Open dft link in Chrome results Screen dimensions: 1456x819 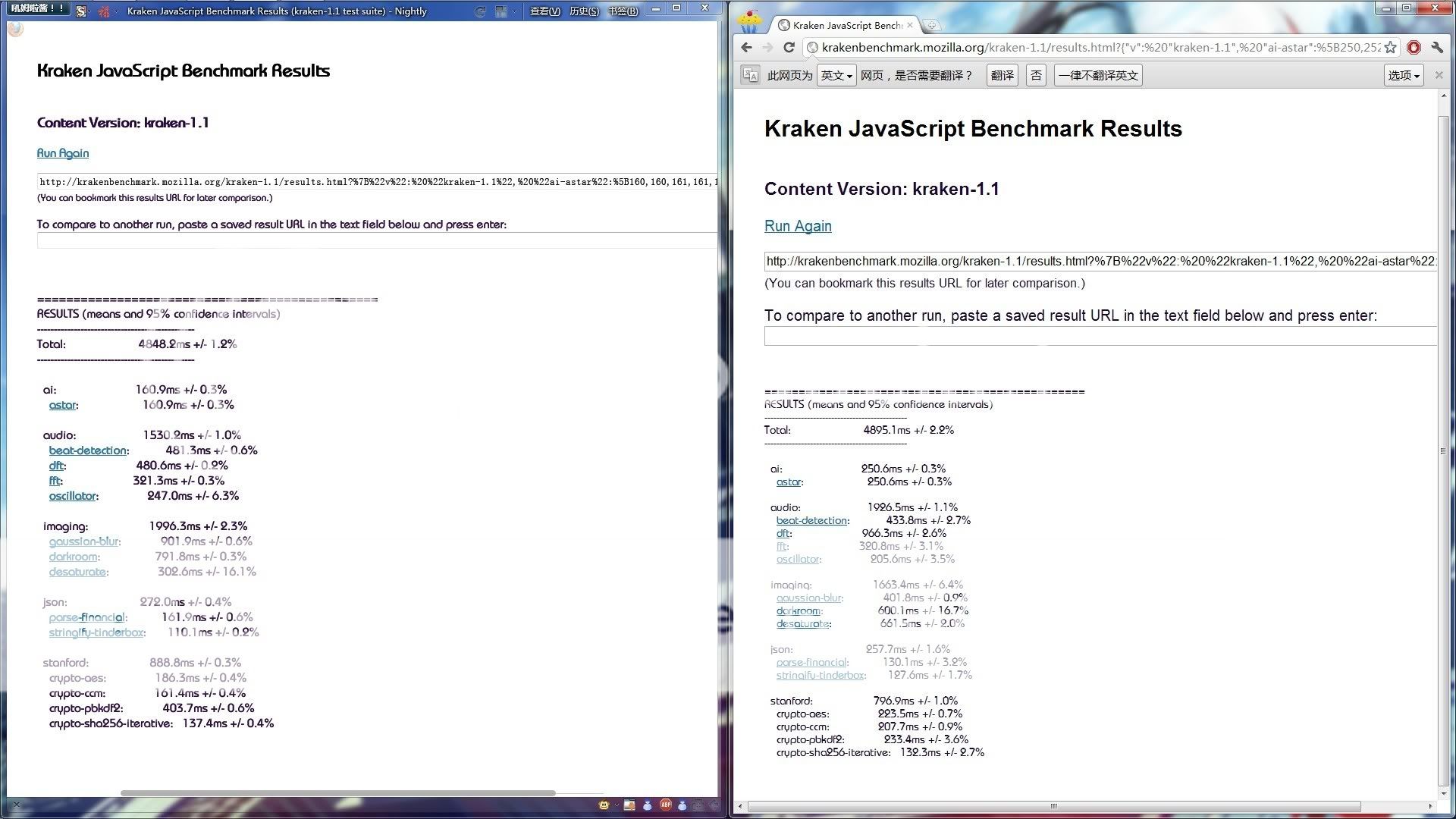783,533
